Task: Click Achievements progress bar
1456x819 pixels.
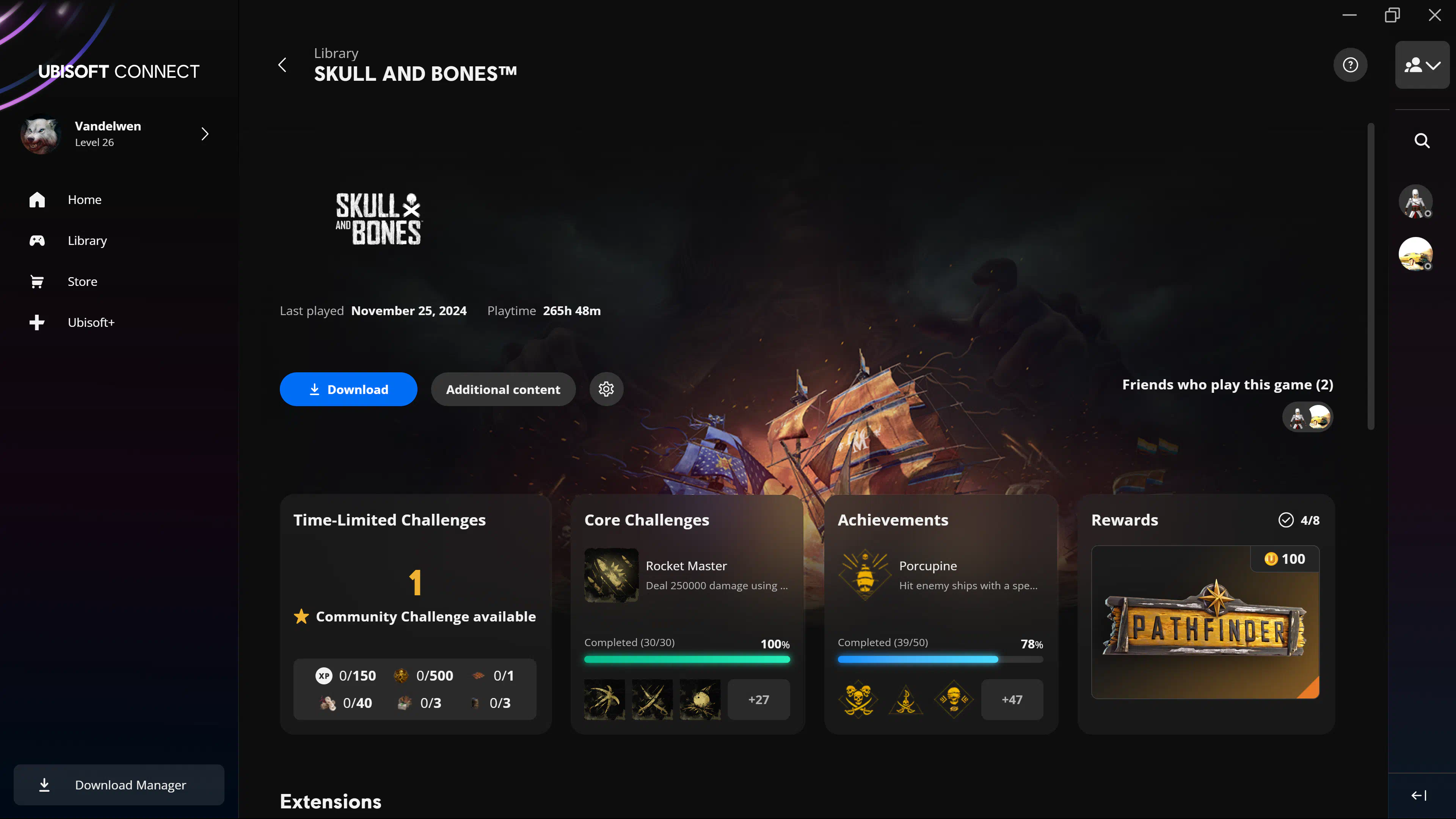Action: (940, 659)
